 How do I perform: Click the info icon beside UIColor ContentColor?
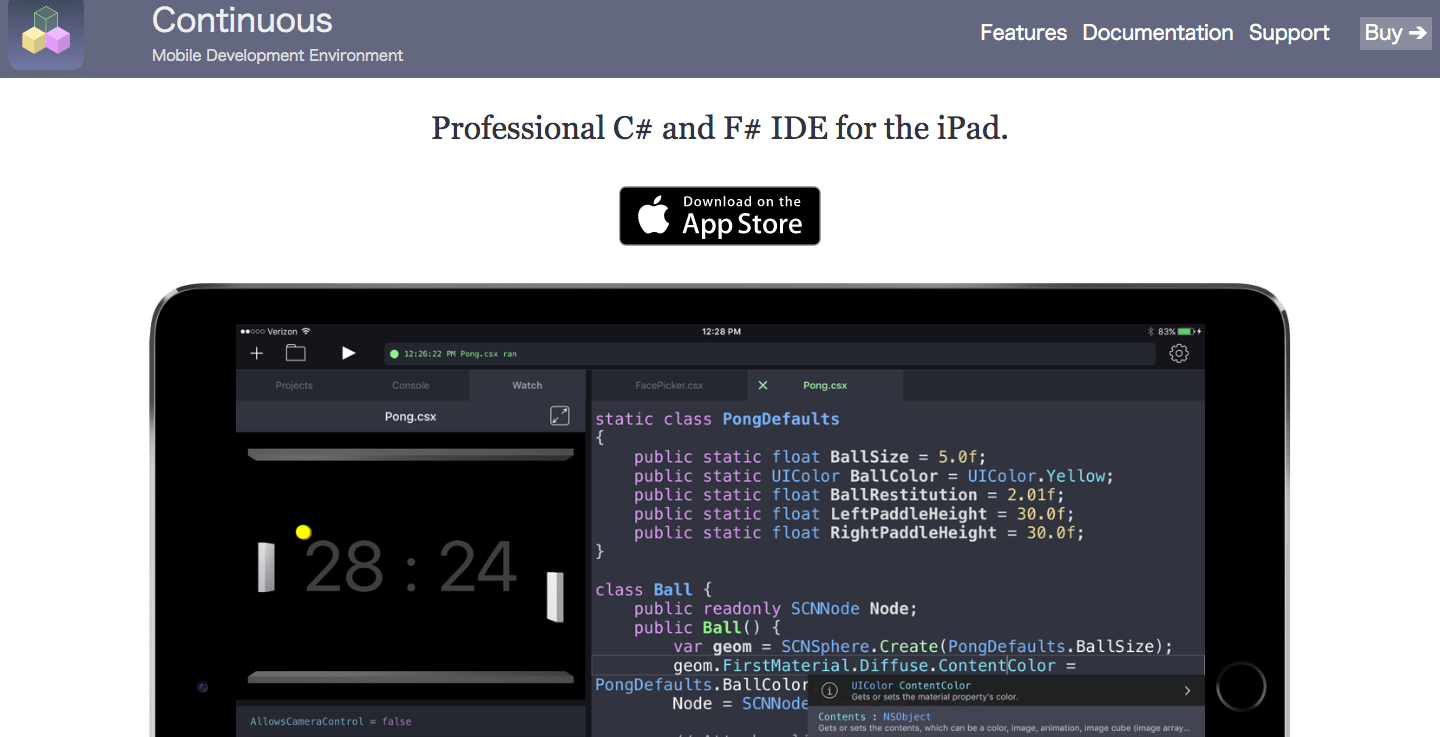[829, 690]
